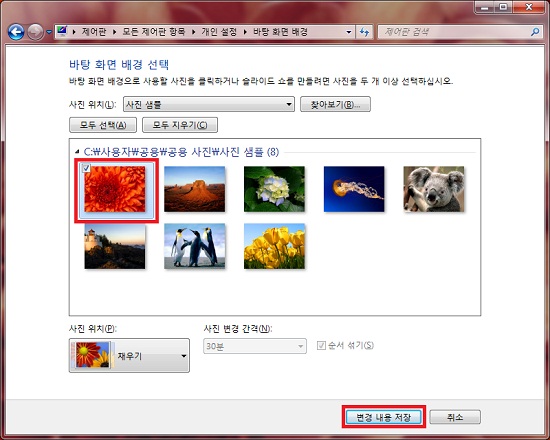Select the hydrangea flower thumbnail
This screenshot has width=550, height=440.
coord(274,189)
